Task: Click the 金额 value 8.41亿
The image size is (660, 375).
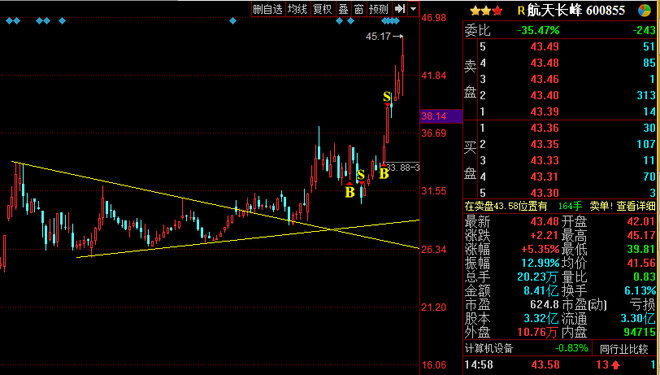Action: point(541,291)
